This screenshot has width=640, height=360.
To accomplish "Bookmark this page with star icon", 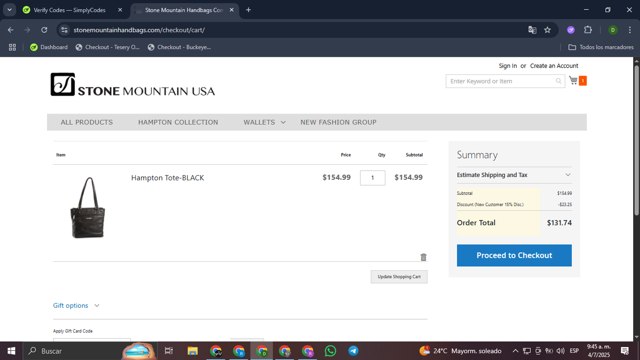I will [547, 30].
